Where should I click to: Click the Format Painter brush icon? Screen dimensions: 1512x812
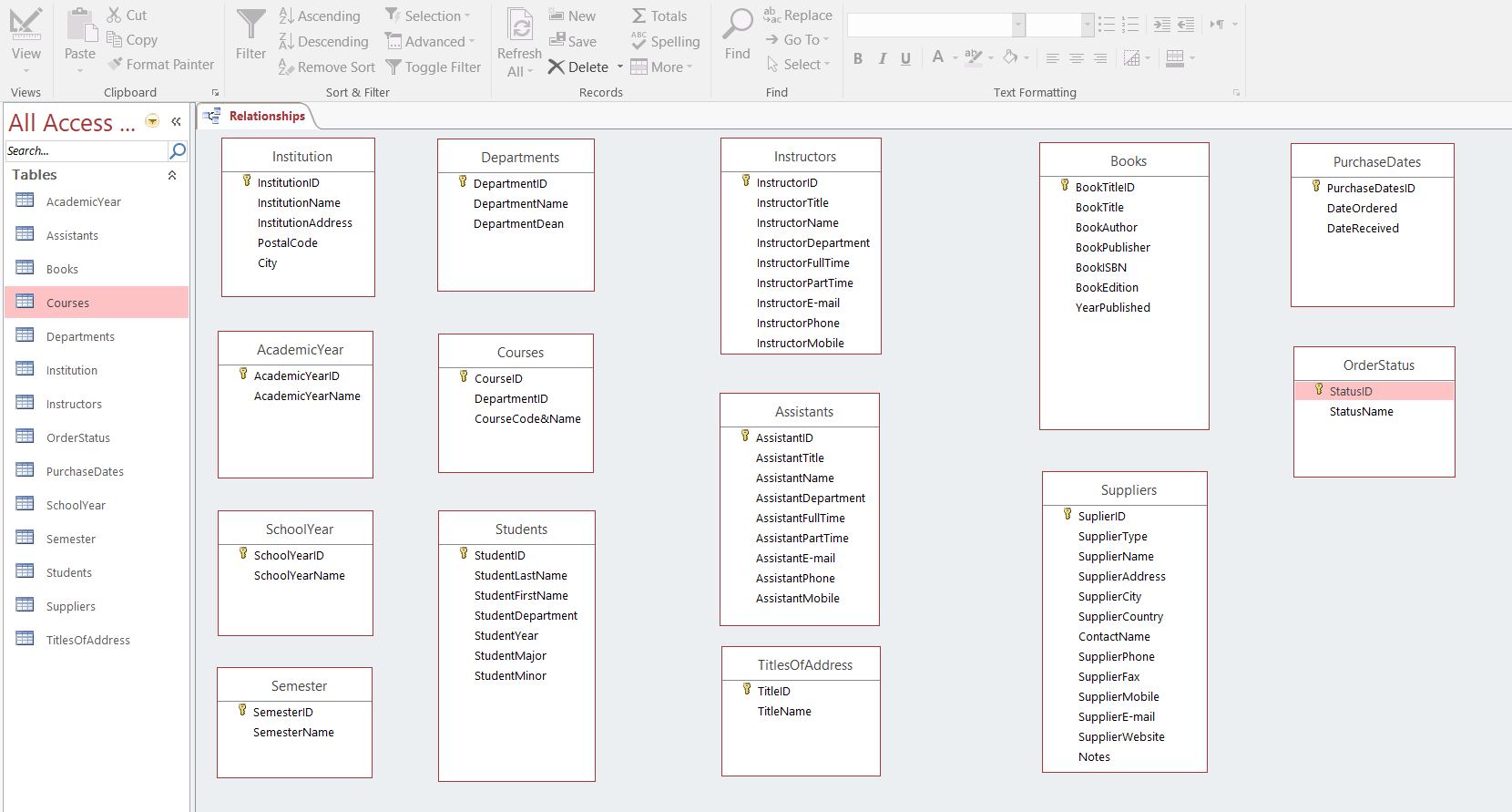(115, 64)
